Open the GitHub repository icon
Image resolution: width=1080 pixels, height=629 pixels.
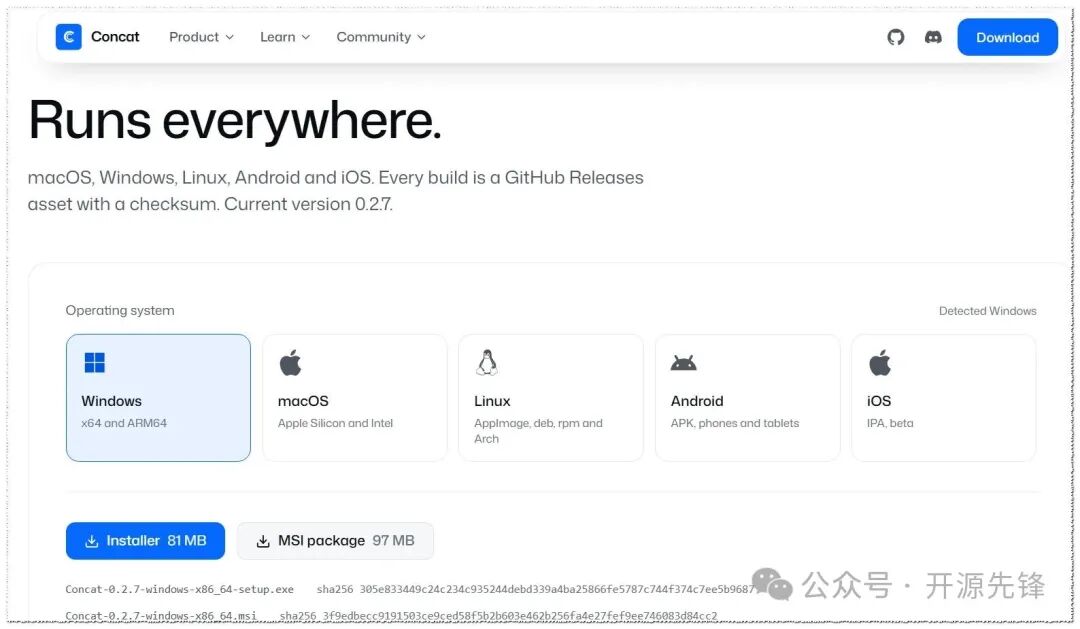(x=895, y=37)
